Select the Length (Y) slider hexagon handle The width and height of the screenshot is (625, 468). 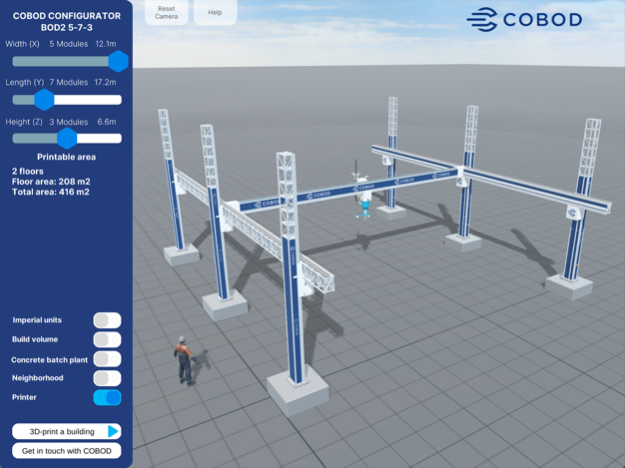point(44,99)
